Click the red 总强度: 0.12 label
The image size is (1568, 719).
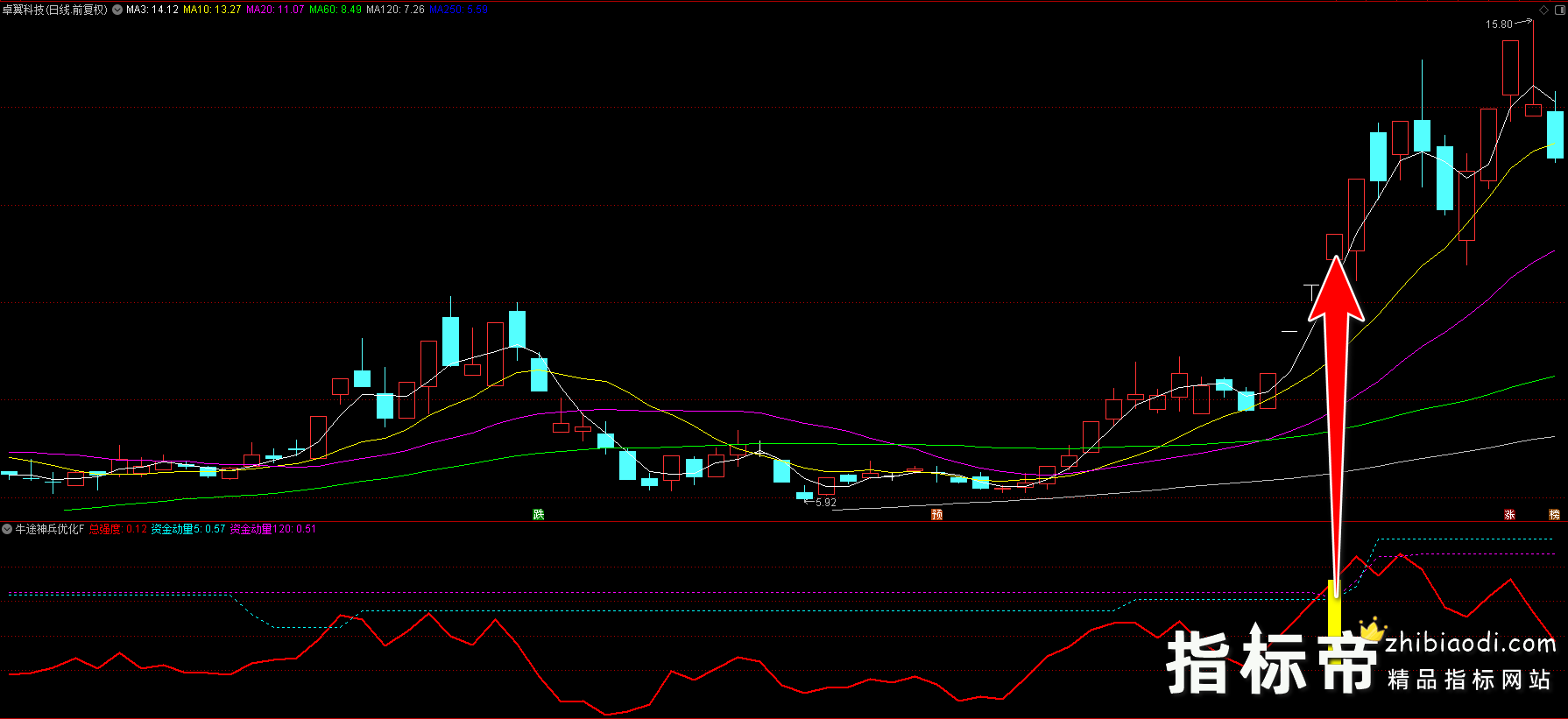coord(118,529)
